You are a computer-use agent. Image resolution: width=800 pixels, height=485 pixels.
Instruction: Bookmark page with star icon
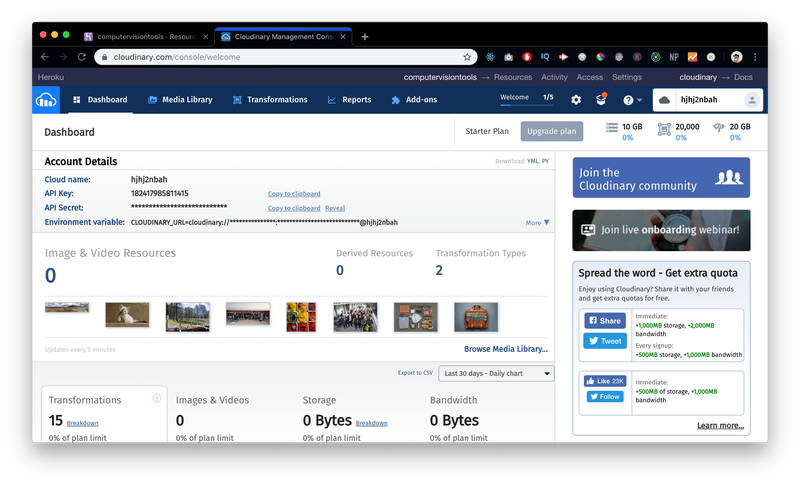click(x=467, y=57)
